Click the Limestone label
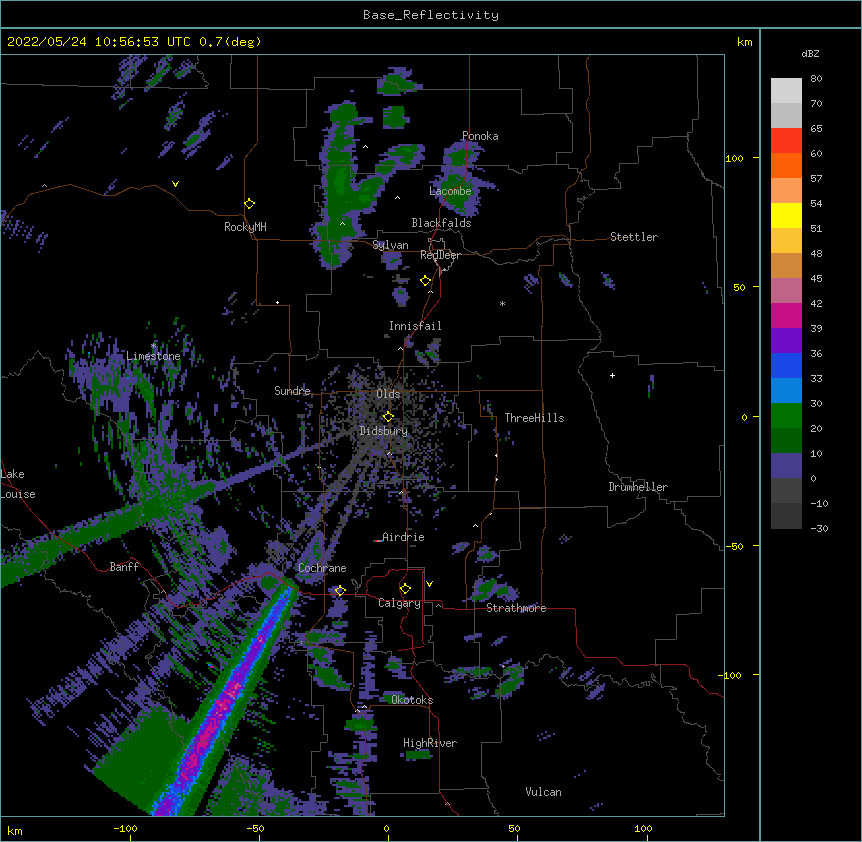 (153, 356)
